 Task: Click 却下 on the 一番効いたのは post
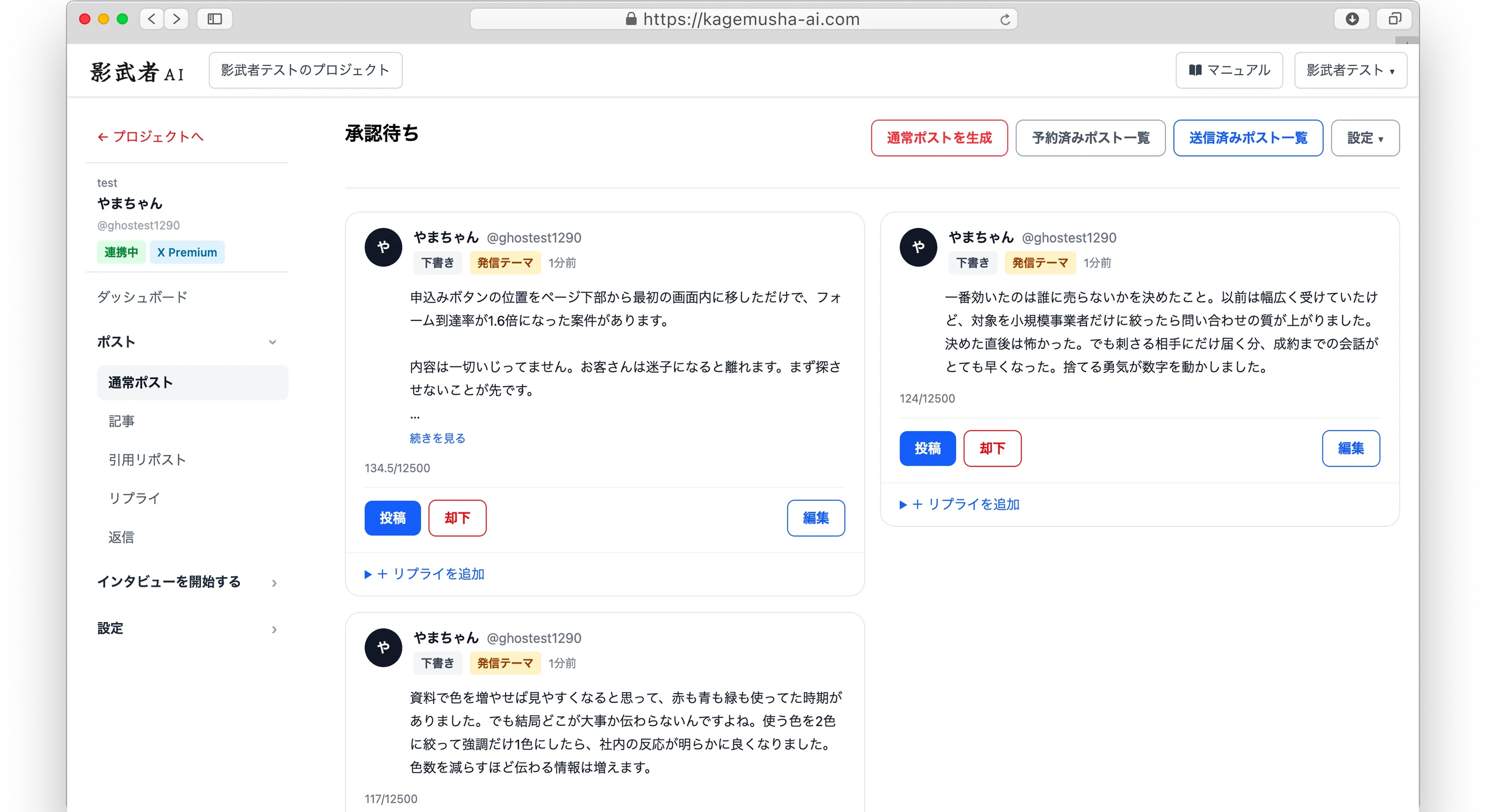click(x=992, y=448)
